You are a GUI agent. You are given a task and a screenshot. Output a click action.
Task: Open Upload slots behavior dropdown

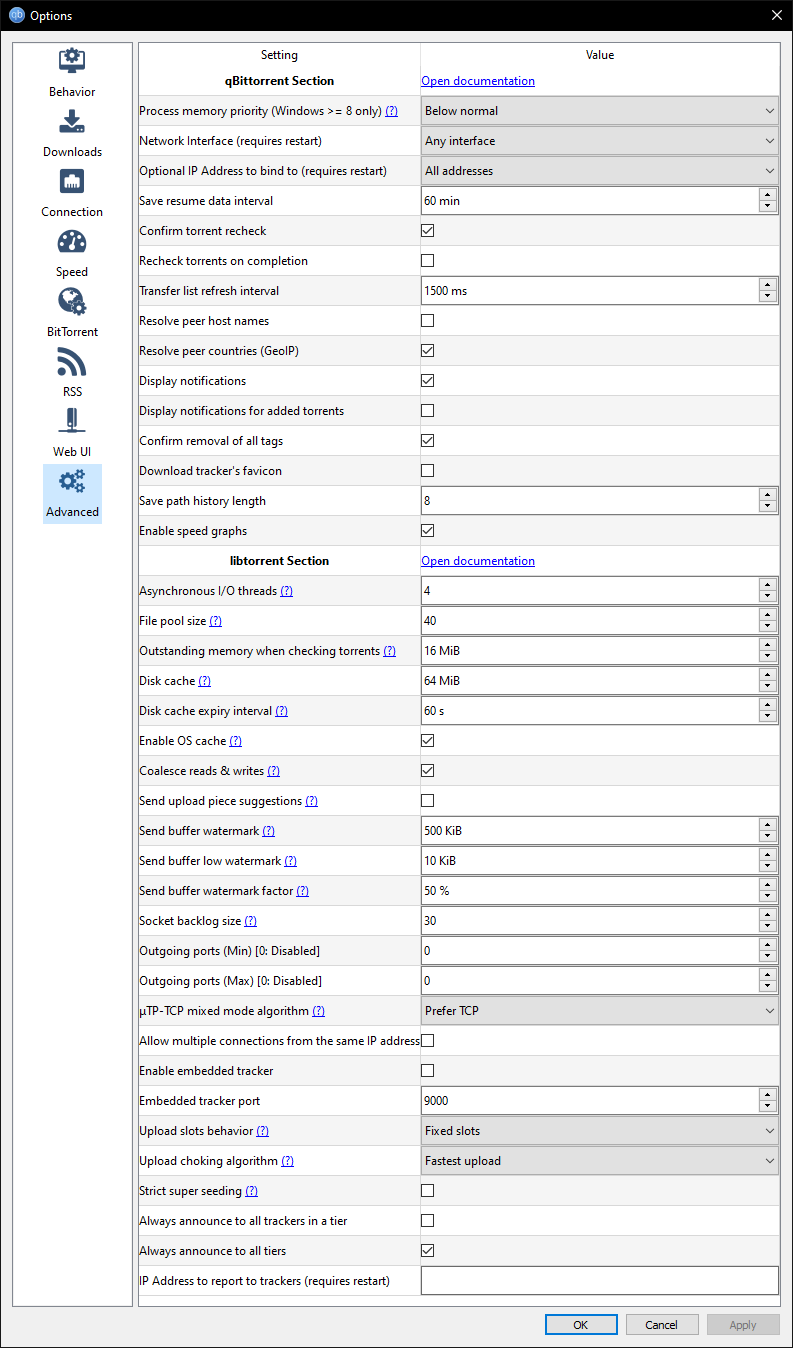tap(599, 1131)
